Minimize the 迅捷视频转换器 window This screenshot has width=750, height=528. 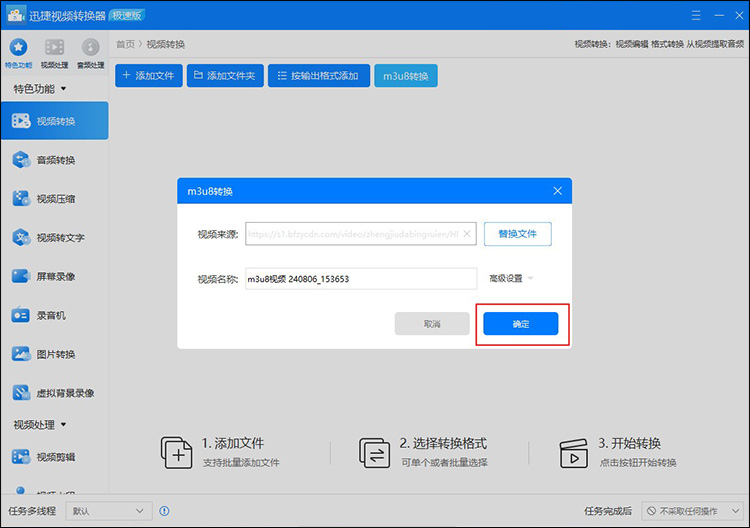(719, 15)
